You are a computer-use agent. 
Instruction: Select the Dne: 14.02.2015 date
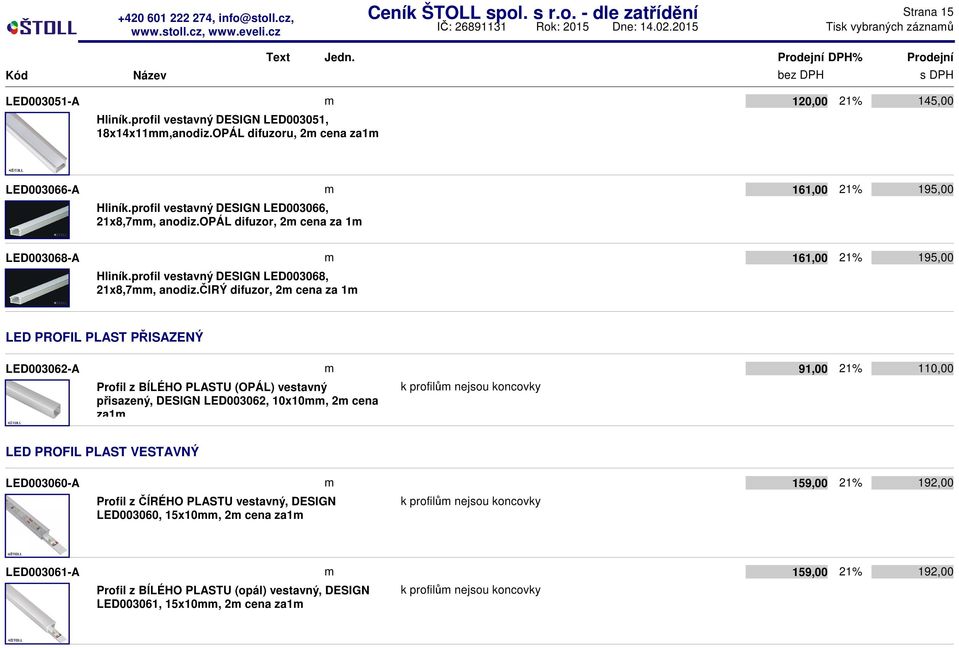pos(655,27)
